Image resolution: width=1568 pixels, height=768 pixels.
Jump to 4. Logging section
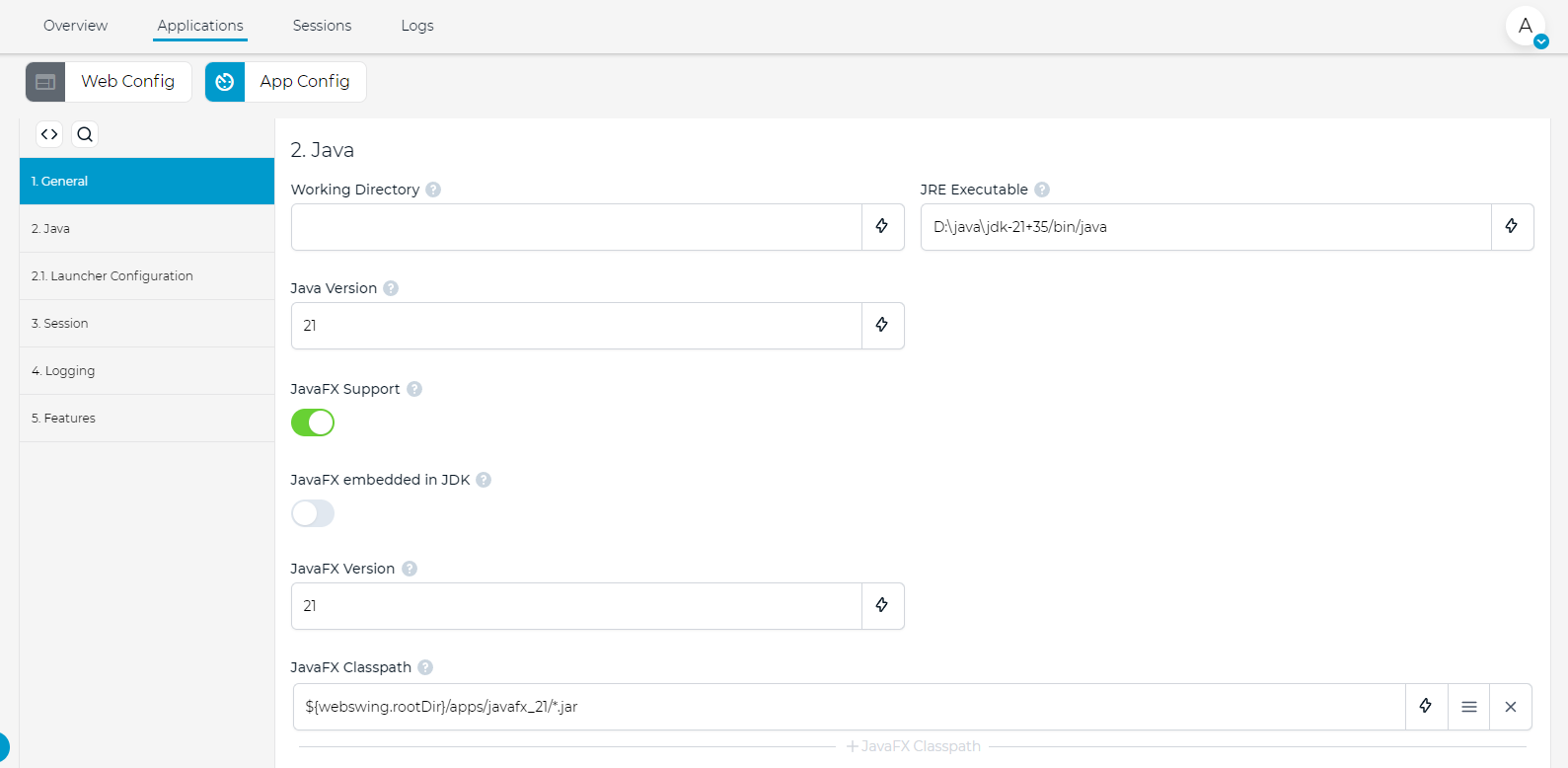[x=147, y=371]
